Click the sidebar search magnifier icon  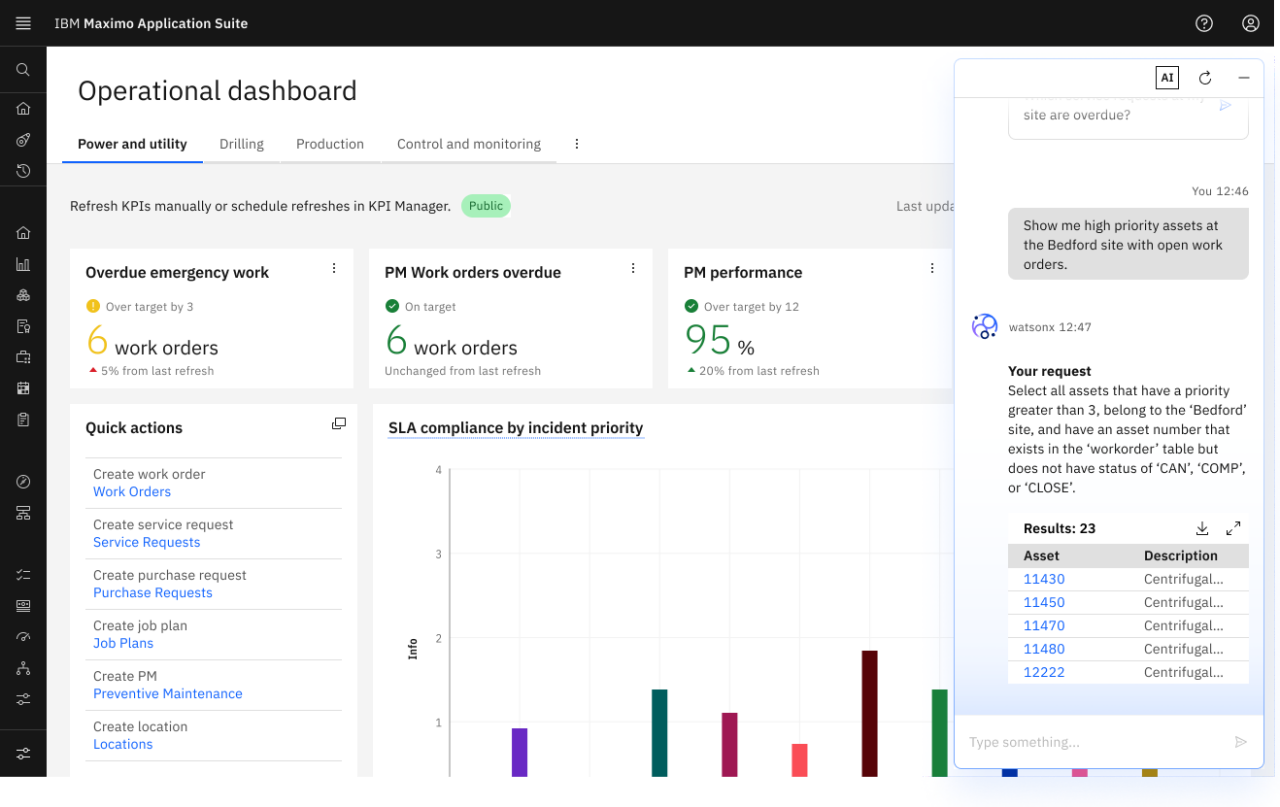pos(23,70)
